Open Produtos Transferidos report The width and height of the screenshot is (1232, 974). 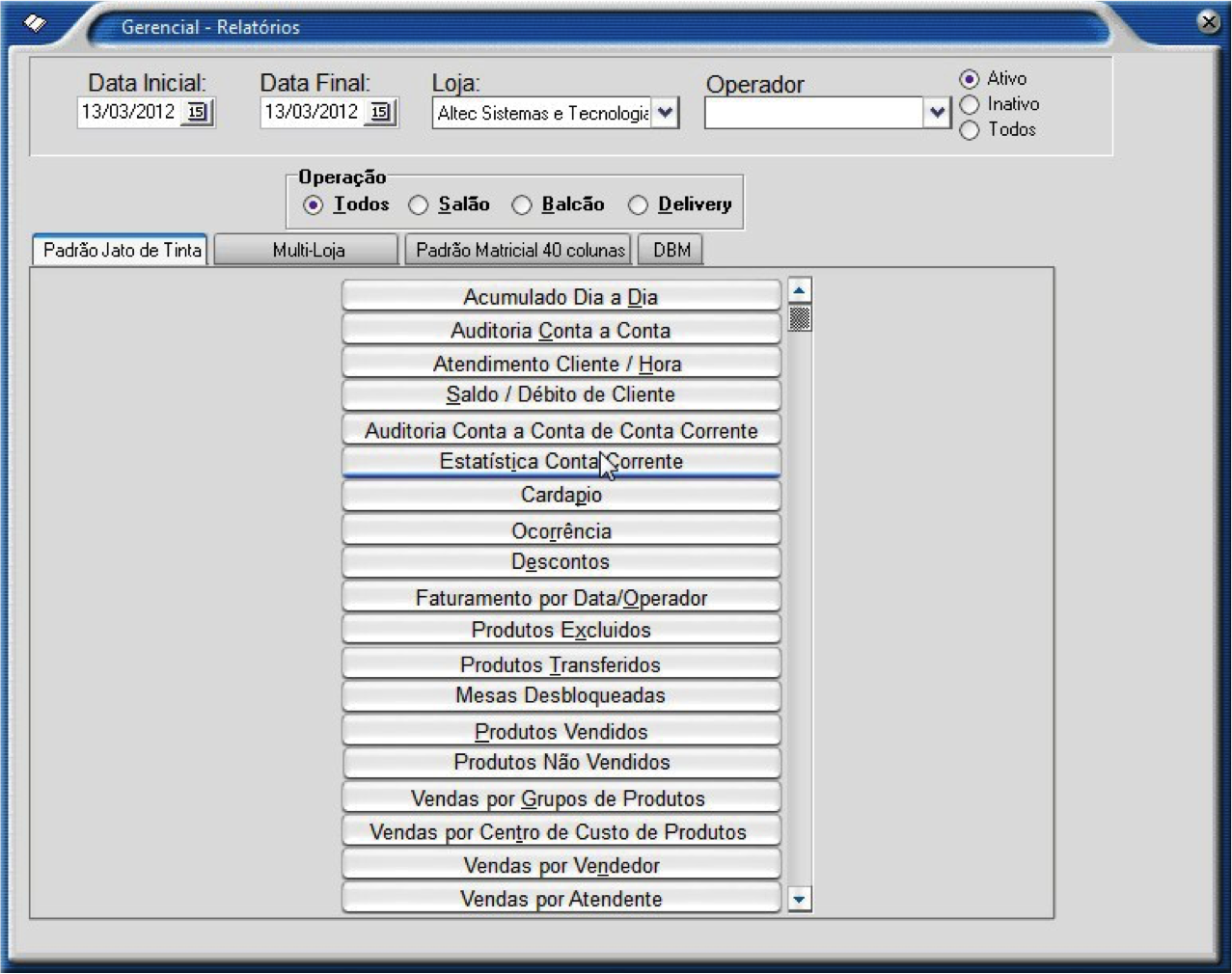point(561,663)
